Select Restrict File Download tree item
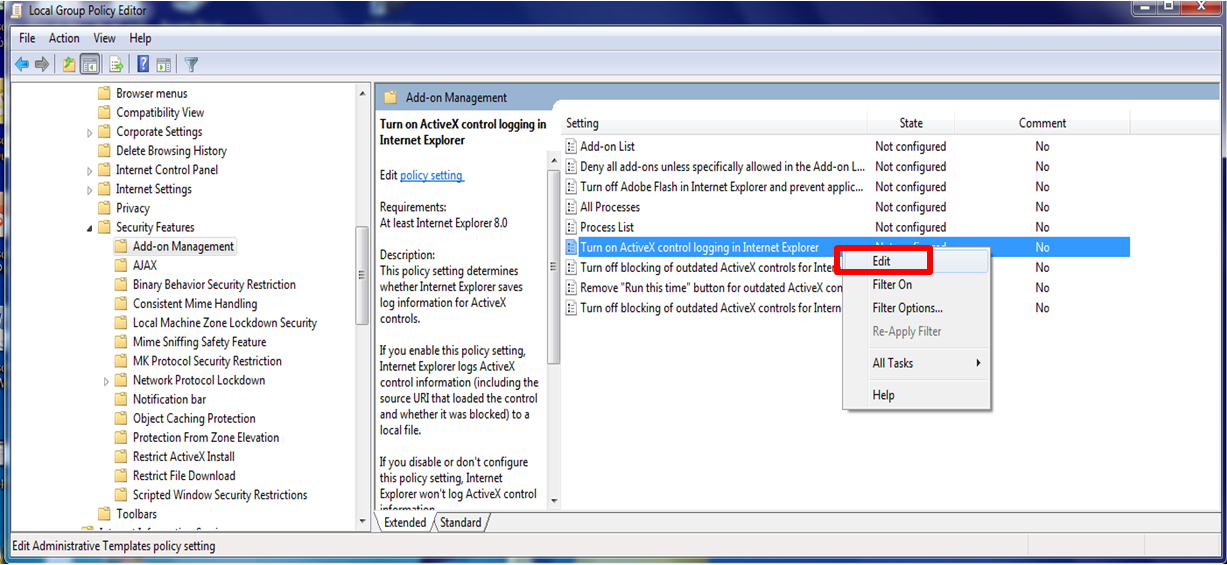This screenshot has width=1227, height=565. tap(184, 476)
